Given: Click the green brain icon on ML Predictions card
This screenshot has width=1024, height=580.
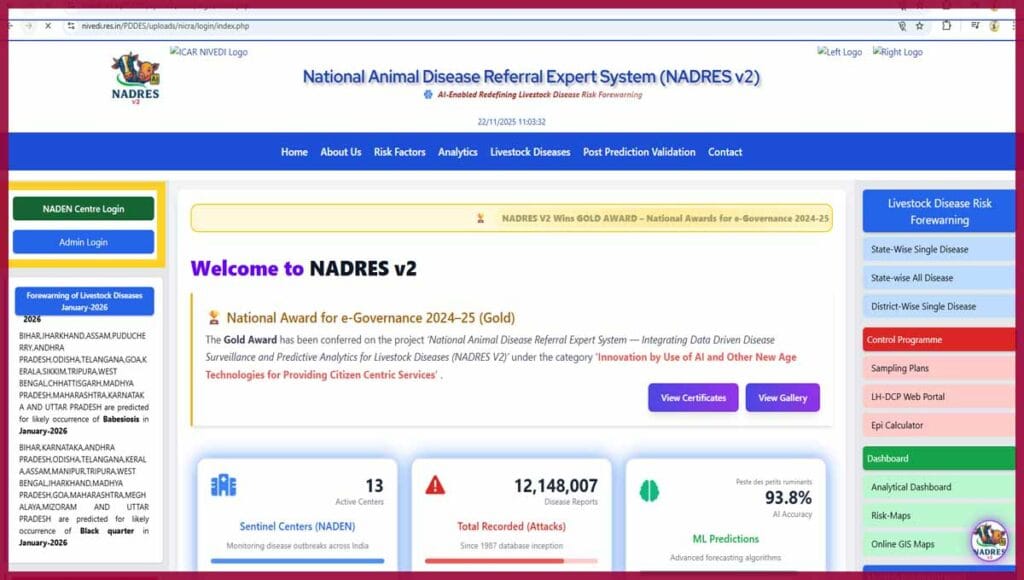Looking at the screenshot, I should tap(651, 489).
